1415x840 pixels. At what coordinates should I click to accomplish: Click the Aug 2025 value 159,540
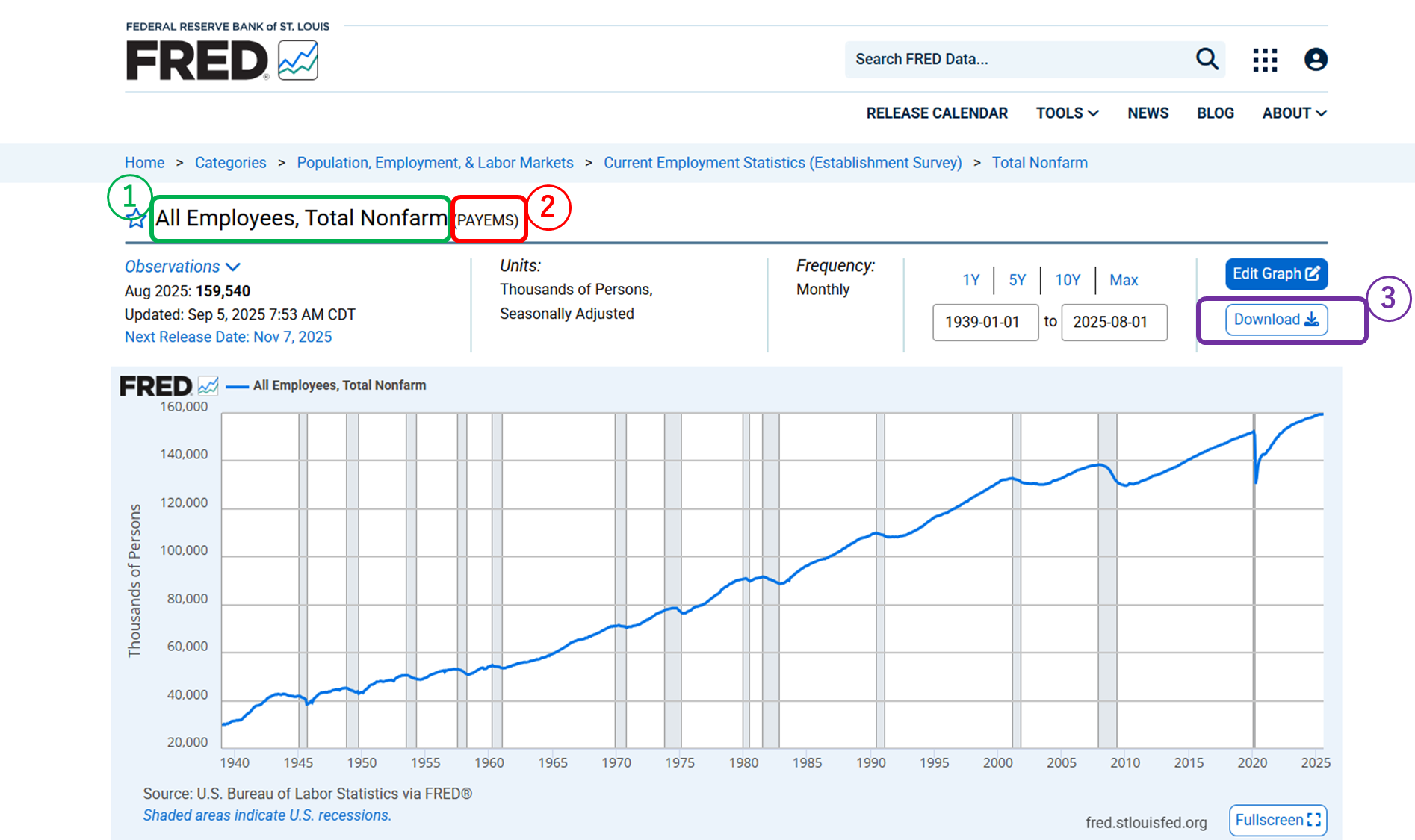click(x=223, y=291)
